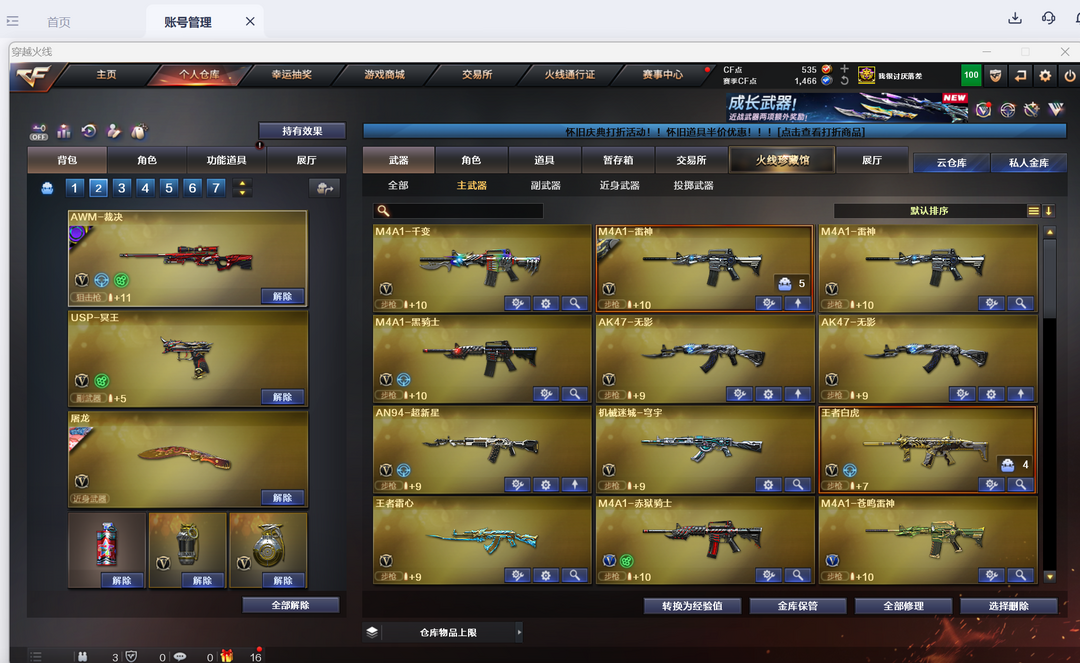Switch to the 功能道具 tab
This screenshot has height=663, width=1080.
227,160
